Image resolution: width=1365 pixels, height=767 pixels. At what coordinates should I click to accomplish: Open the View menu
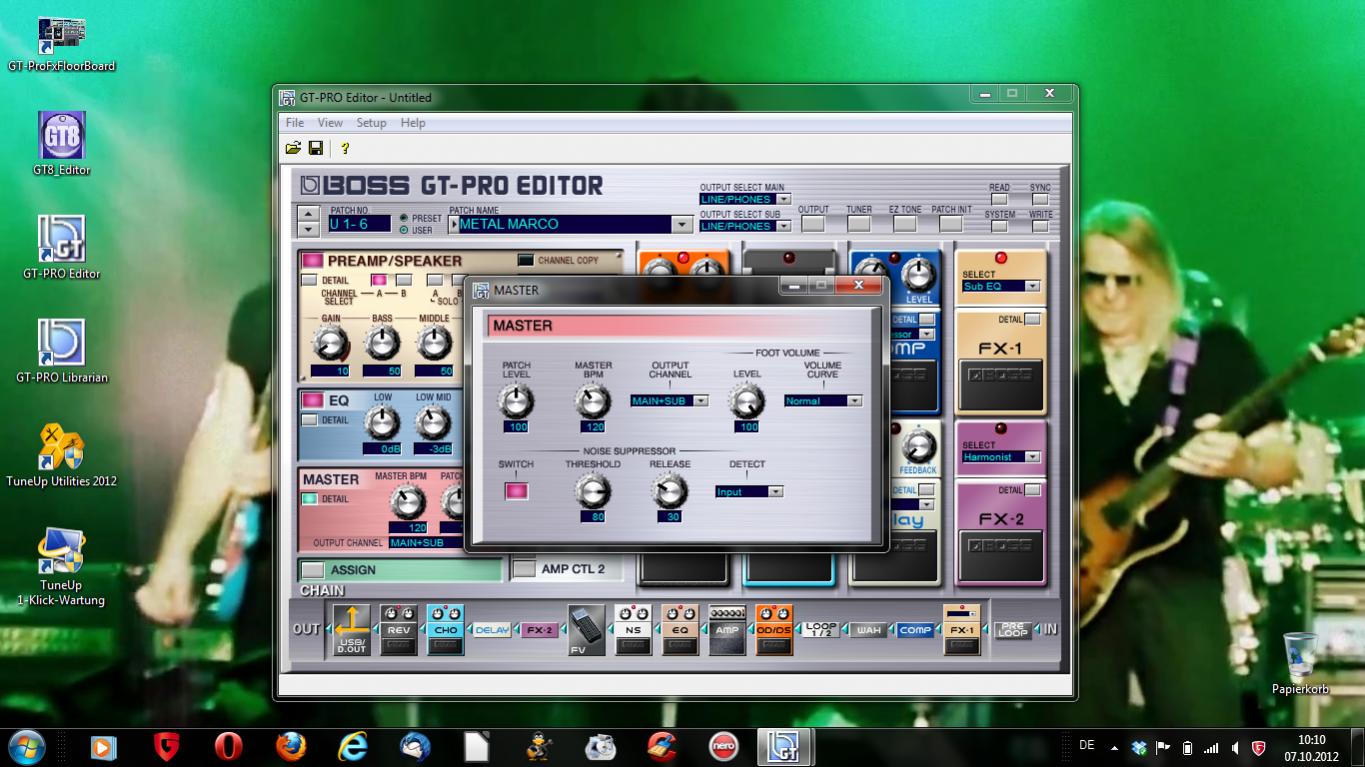coord(330,123)
